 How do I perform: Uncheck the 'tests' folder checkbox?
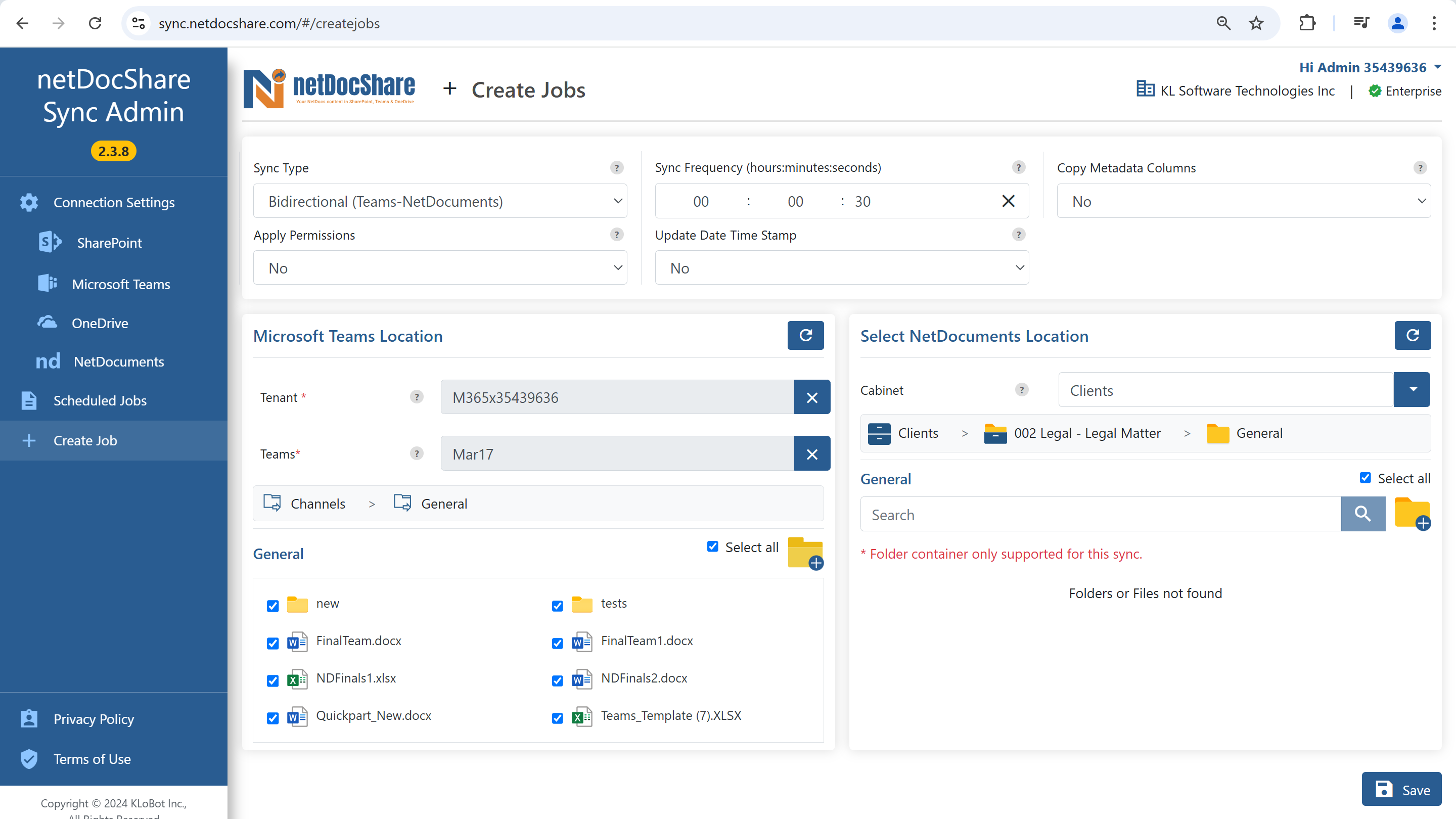557,606
